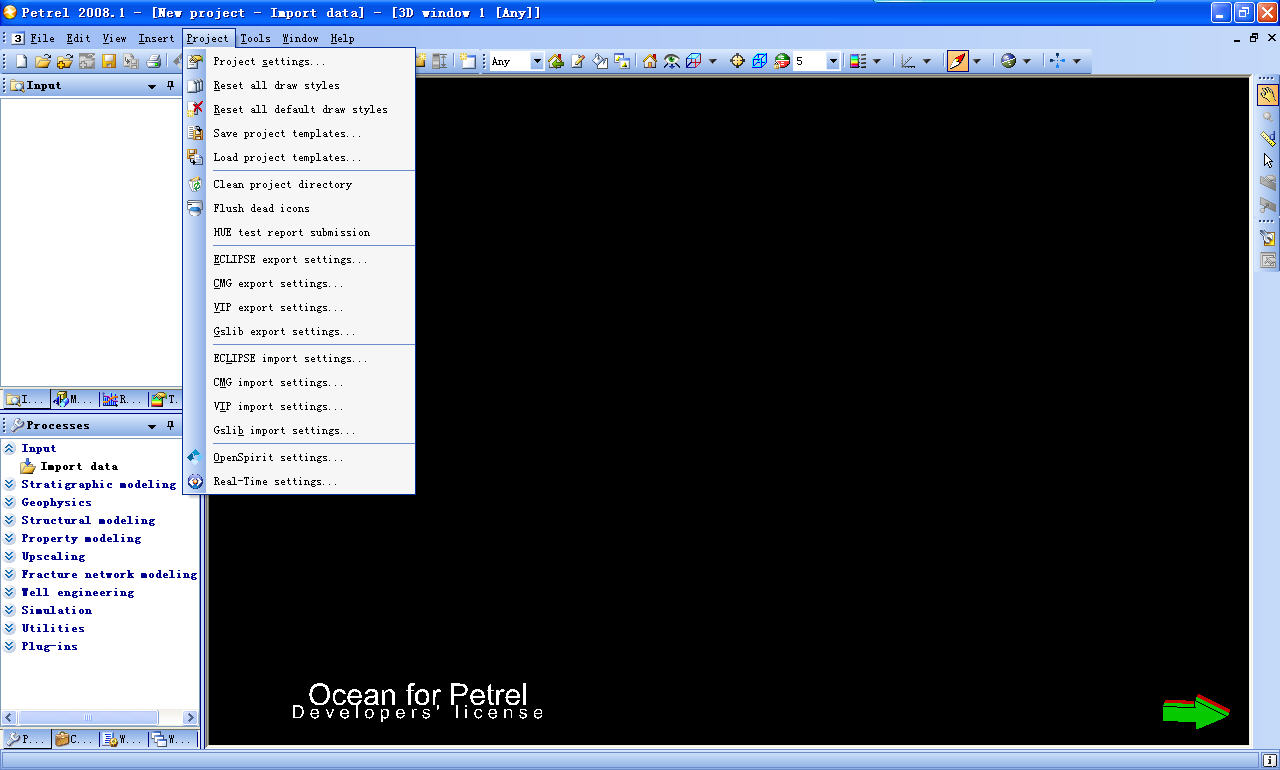This screenshot has height=770, width=1280.
Task: Click the Home view icon
Action: (650, 61)
